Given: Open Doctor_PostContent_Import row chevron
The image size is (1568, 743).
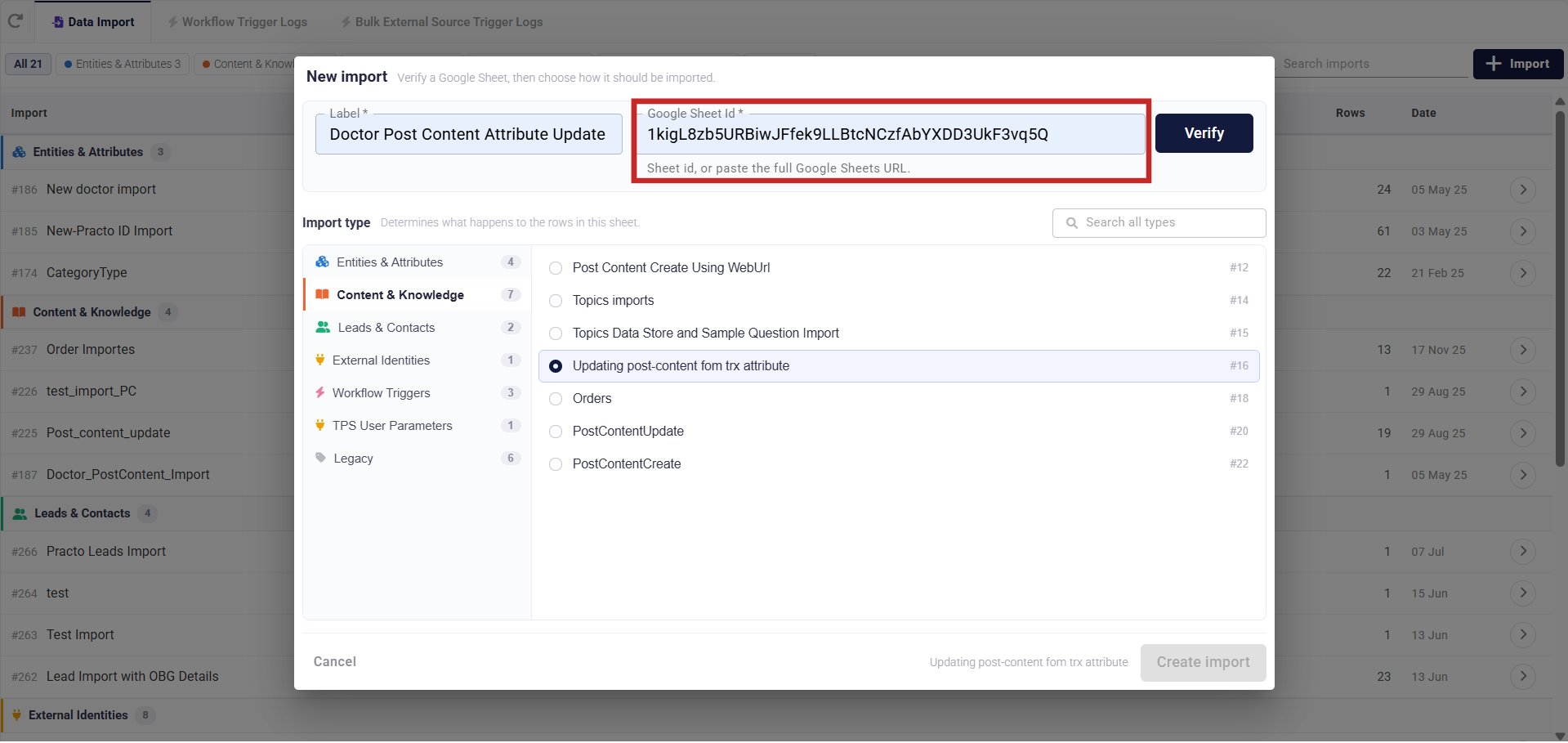Looking at the screenshot, I should (1523, 475).
